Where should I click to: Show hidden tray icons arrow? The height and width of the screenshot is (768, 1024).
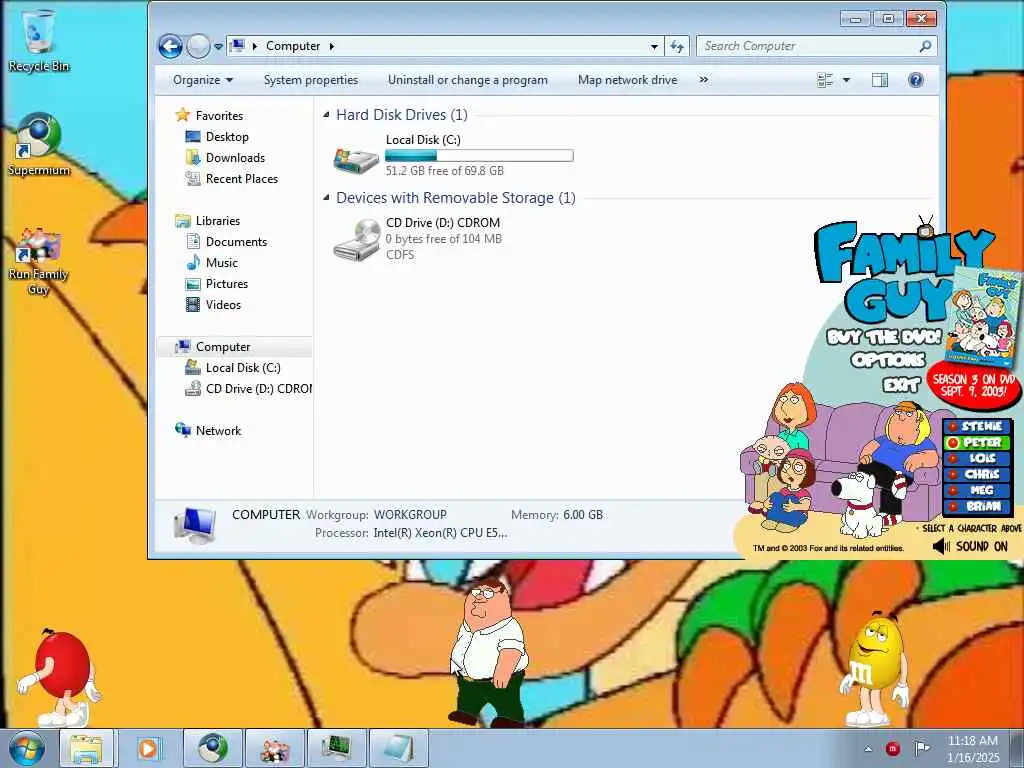point(868,749)
